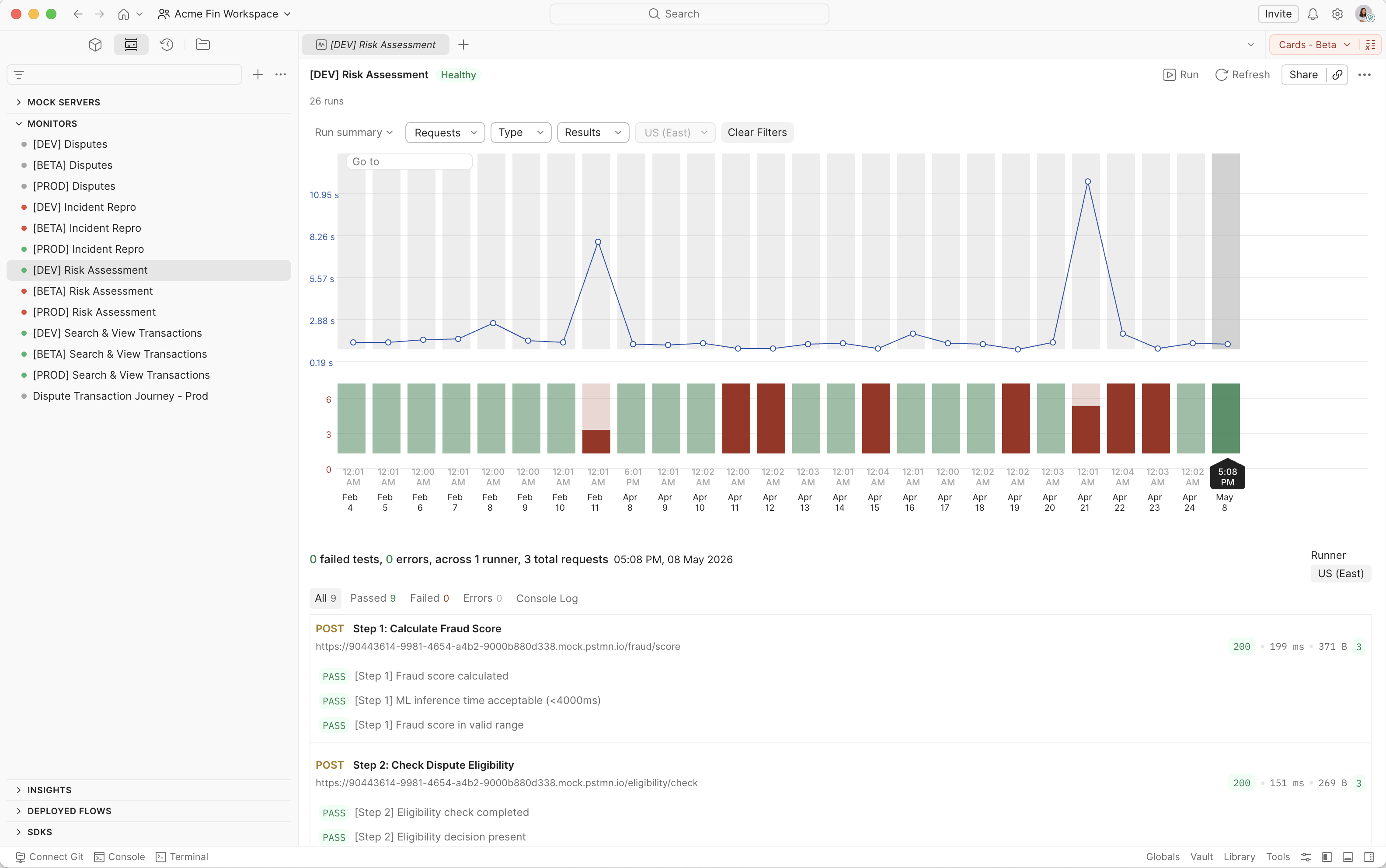The image size is (1386, 868).
Task: Click the top Search bar
Action: [689, 14]
